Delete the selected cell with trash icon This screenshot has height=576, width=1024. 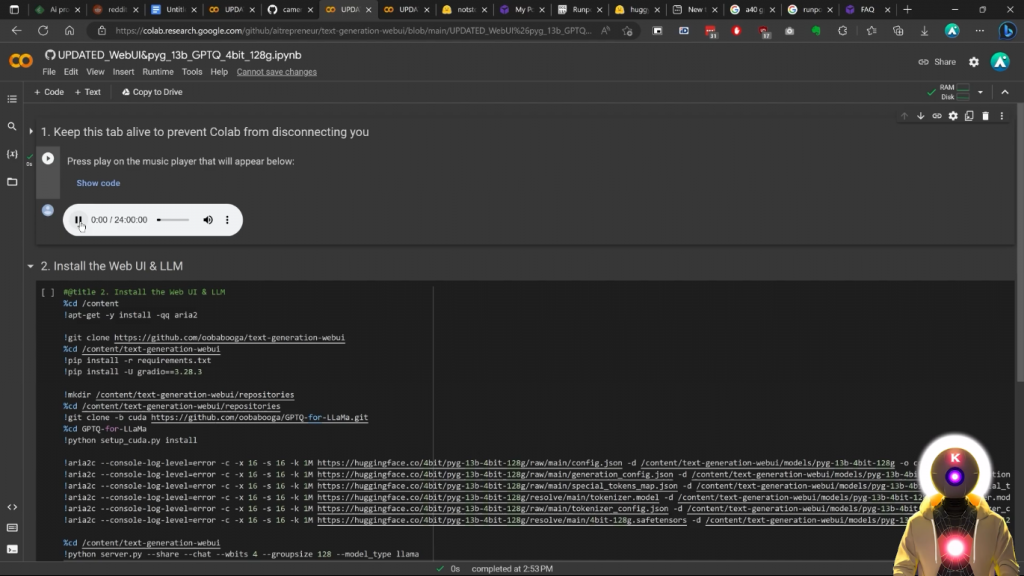pos(985,116)
